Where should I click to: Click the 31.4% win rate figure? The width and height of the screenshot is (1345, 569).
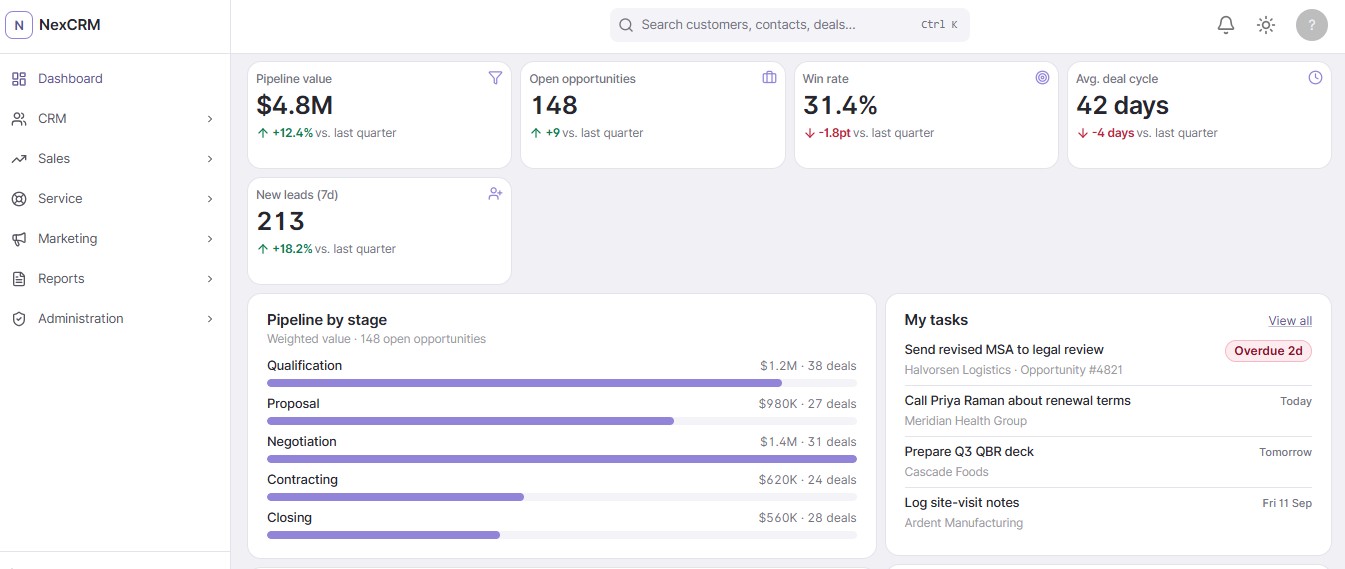coord(840,105)
